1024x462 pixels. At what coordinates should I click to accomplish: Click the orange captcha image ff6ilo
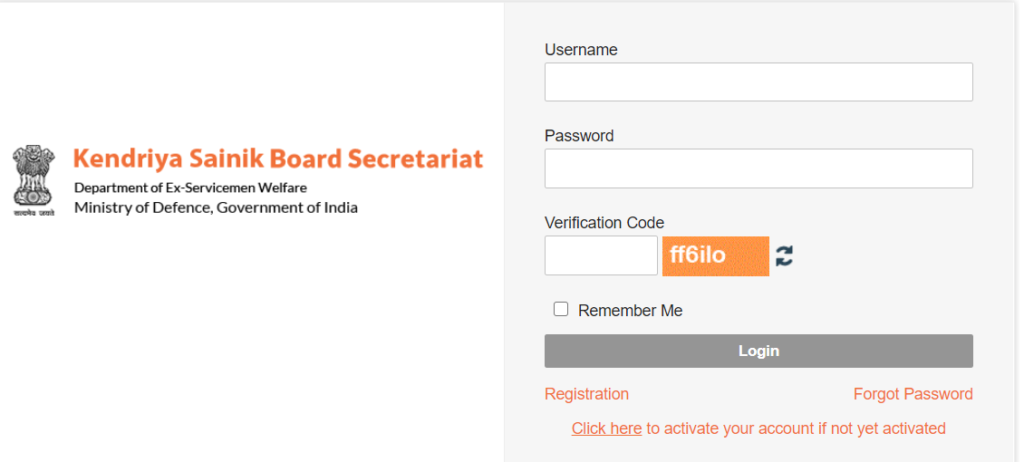715,256
